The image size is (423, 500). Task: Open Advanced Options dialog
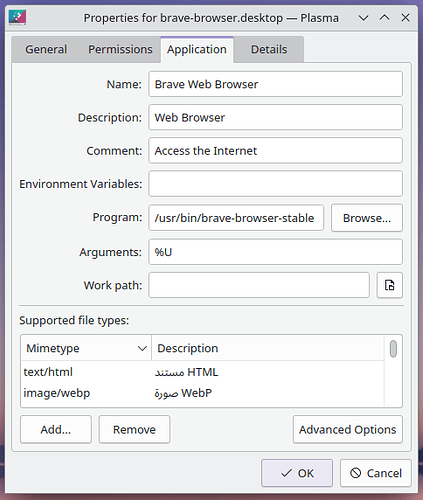pyautogui.click(x=348, y=430)
